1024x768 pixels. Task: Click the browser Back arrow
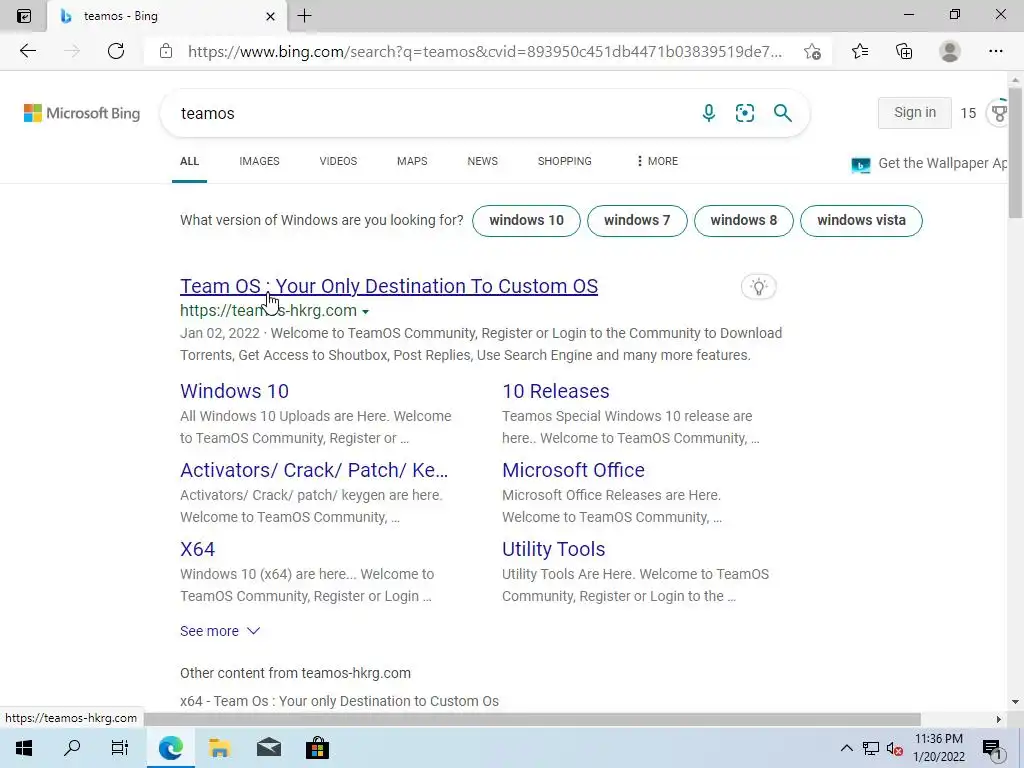(27, 51)
